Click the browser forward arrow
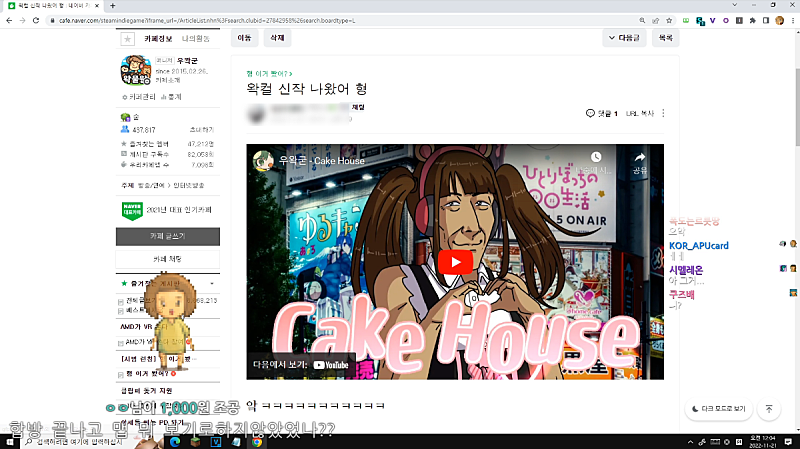This screenshot has height=449, width=800. [22, 20]
